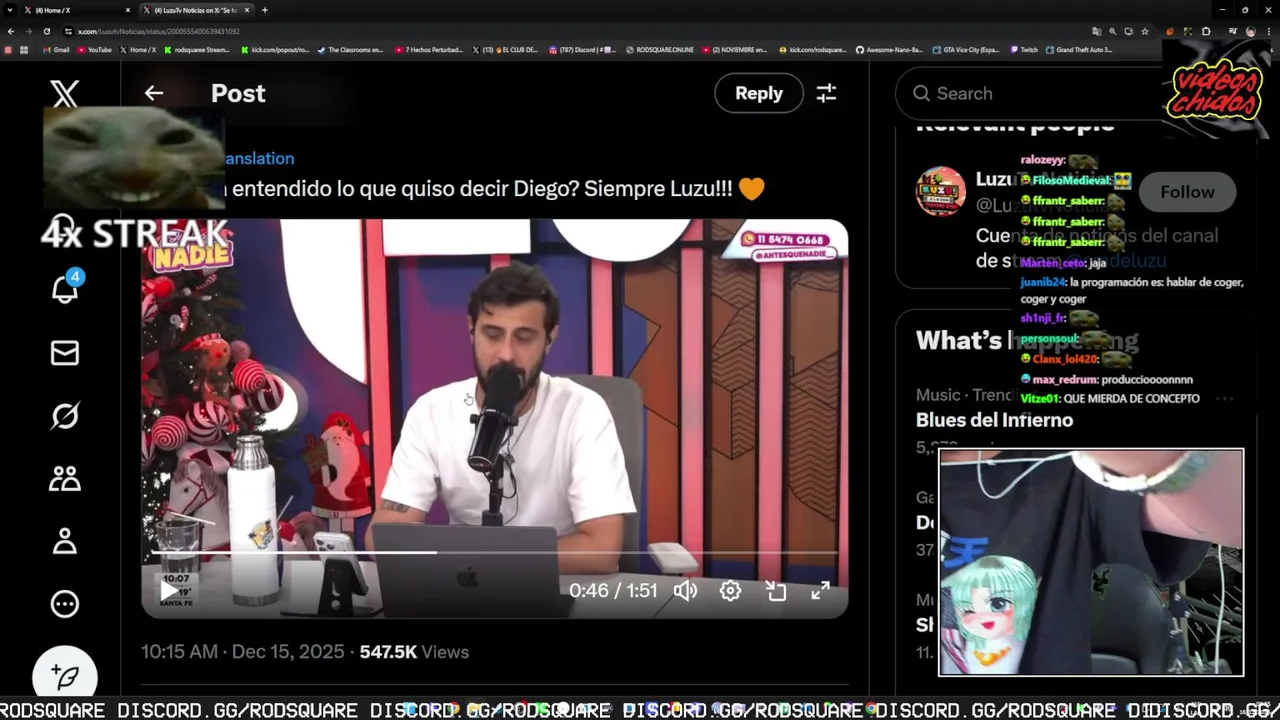The height and width of the screenshot is (720, 1280).
Task: Open video settings gear
Action: 730,591
